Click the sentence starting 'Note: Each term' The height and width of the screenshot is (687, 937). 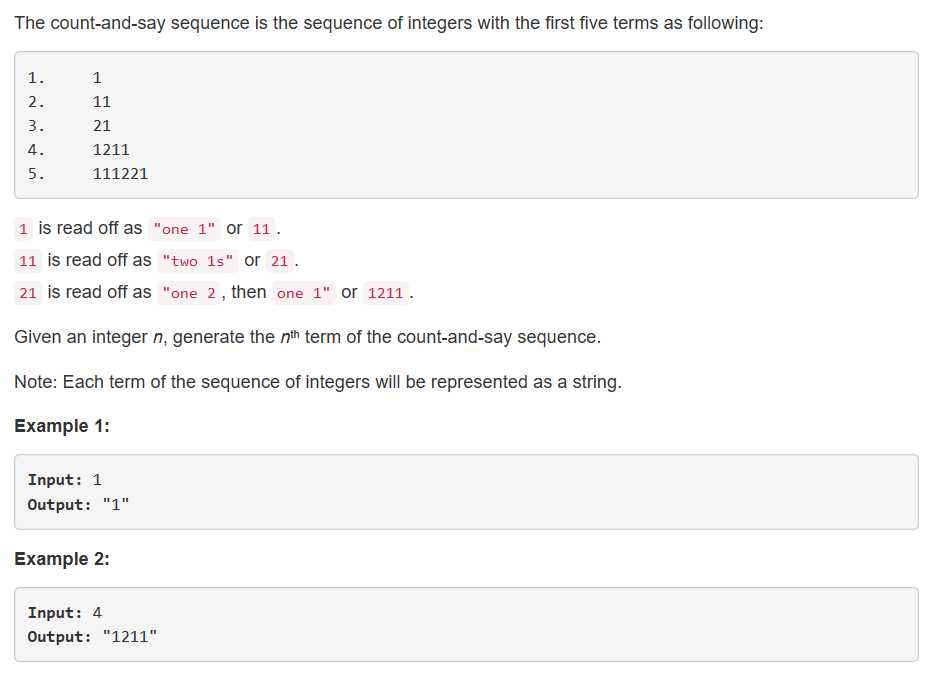coord(318,382)
